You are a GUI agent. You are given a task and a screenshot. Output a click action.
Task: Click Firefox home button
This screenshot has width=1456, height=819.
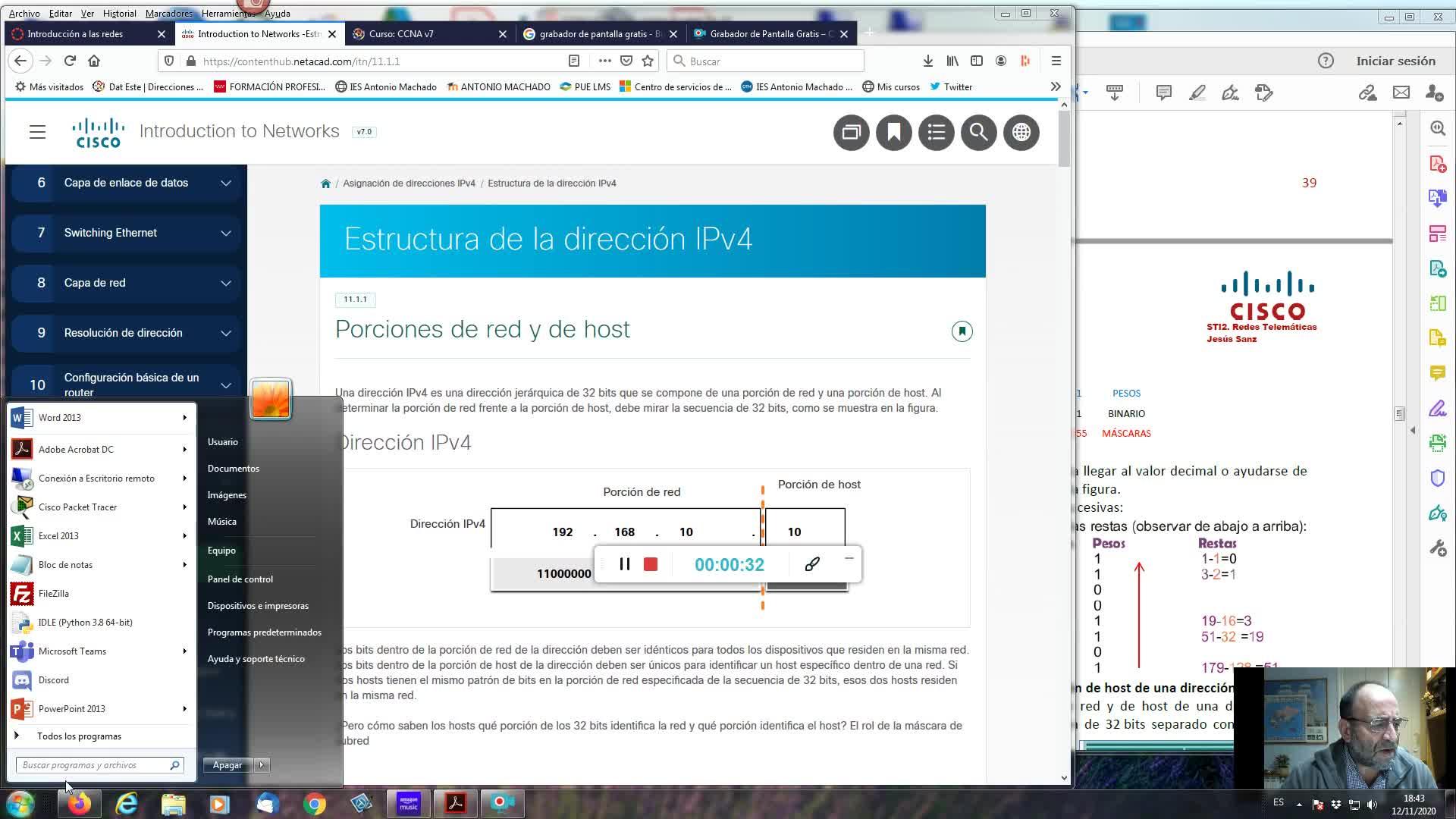coord(94,61)
